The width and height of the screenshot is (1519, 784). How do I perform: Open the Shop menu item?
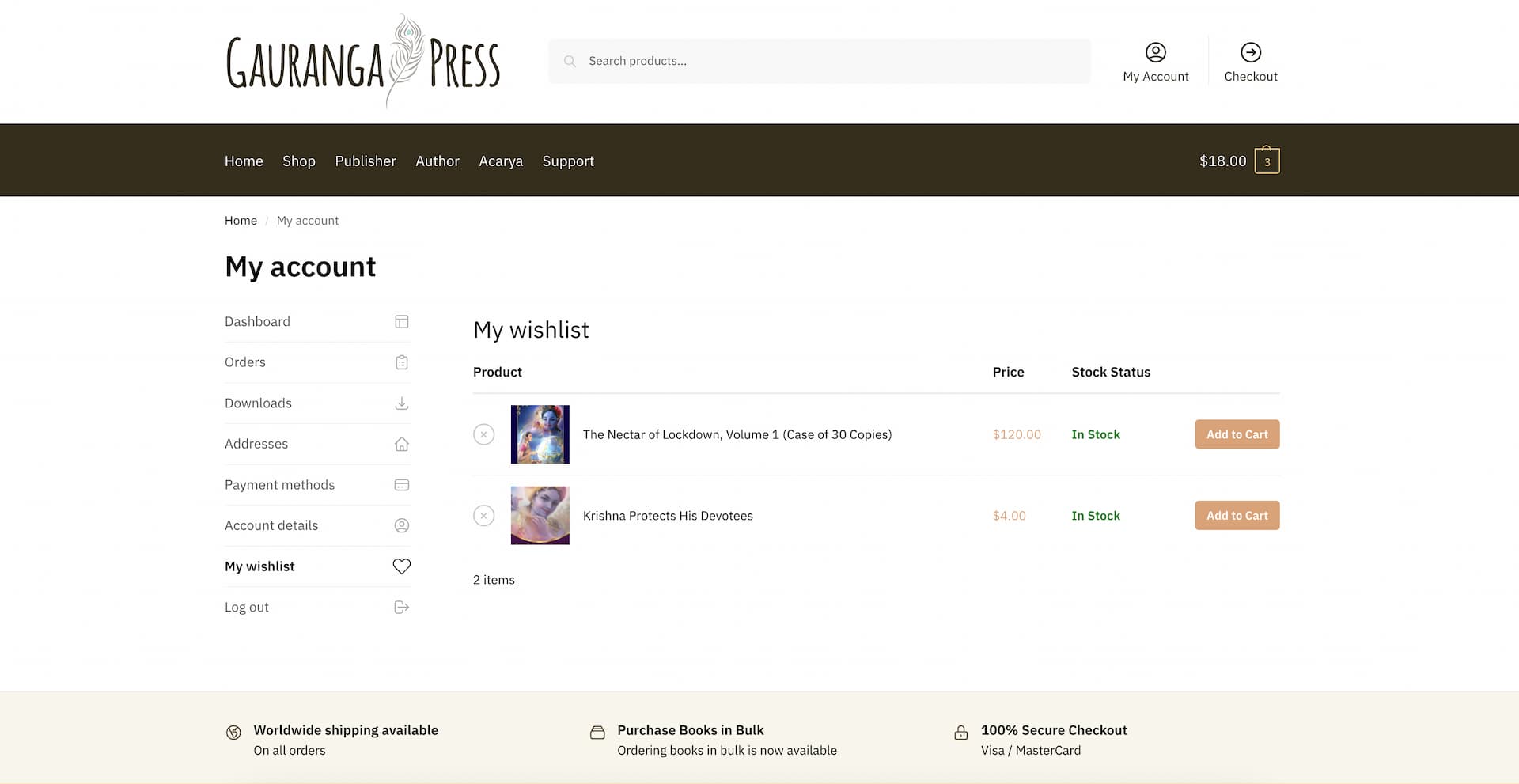point(299,161)
